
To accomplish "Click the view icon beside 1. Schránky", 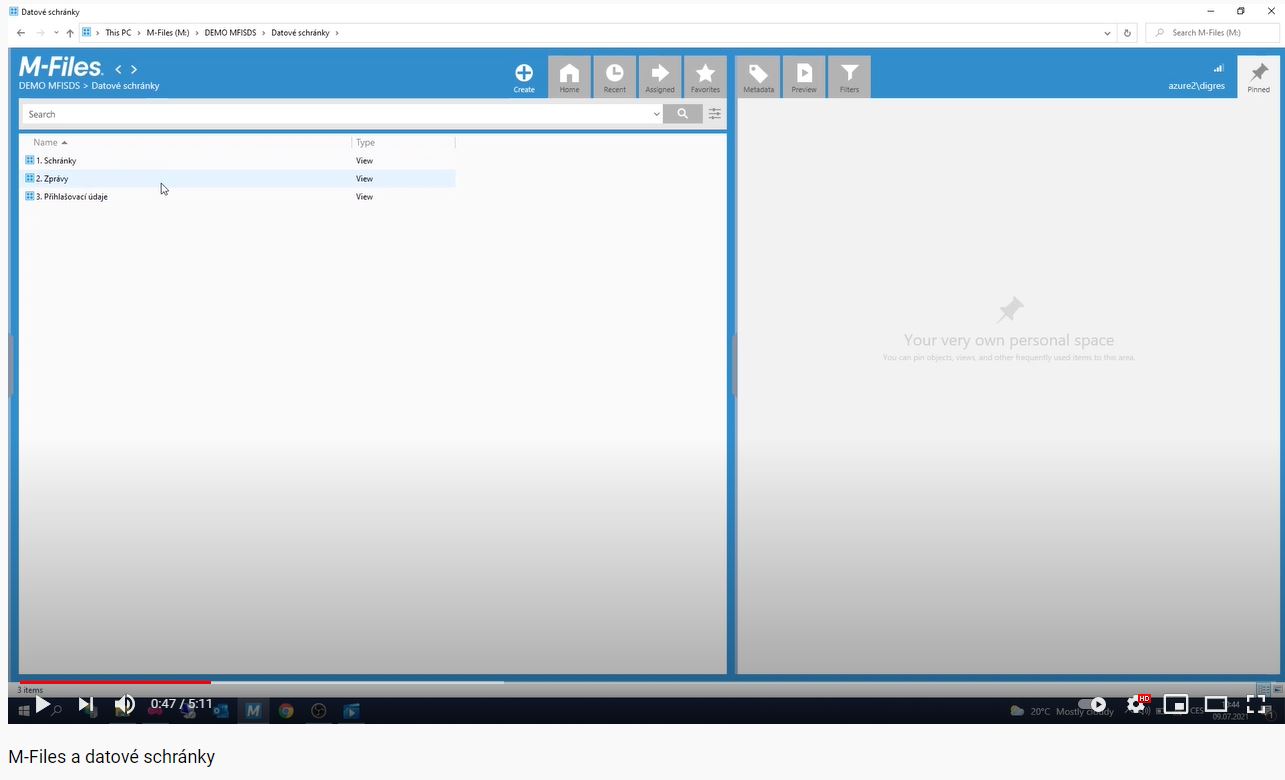I will point(30,160).
